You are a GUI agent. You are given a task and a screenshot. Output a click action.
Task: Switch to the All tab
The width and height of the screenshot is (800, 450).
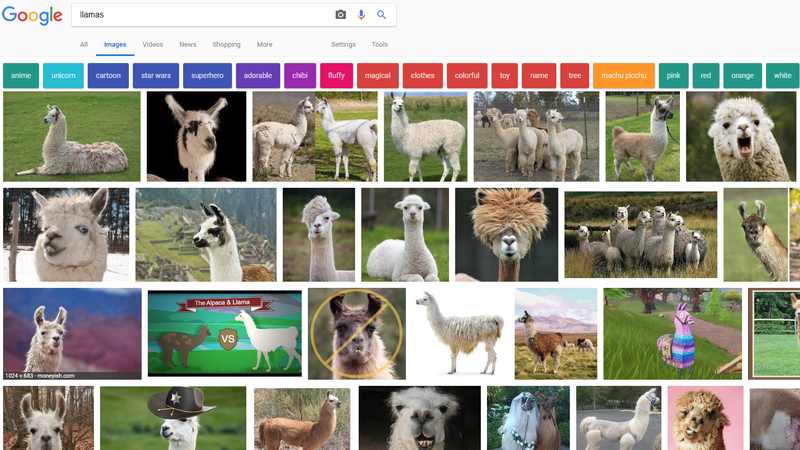[x=84, y=44]
